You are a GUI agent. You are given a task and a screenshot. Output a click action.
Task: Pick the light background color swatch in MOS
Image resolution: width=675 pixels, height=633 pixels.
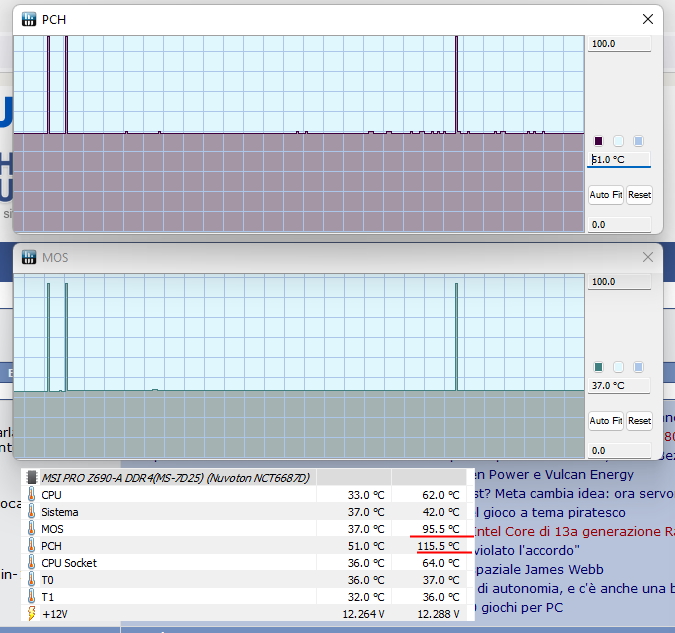coord(618,367)
